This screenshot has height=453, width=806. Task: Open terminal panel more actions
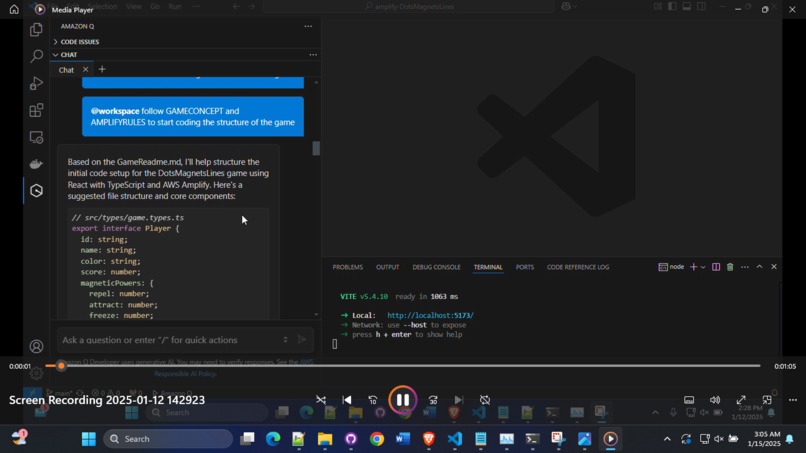pos(745,267)
